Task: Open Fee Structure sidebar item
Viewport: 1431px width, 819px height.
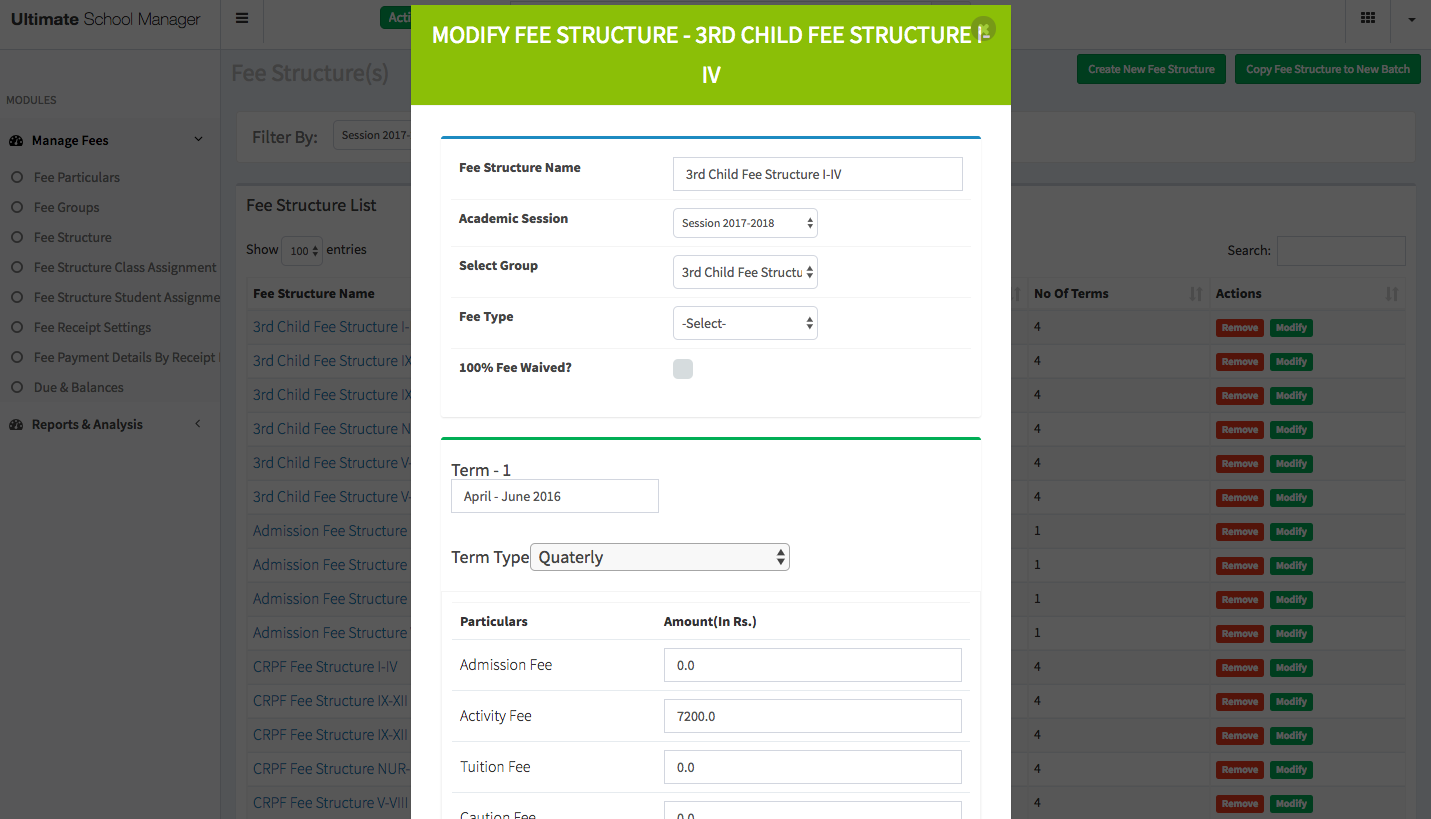Action: 73,237
